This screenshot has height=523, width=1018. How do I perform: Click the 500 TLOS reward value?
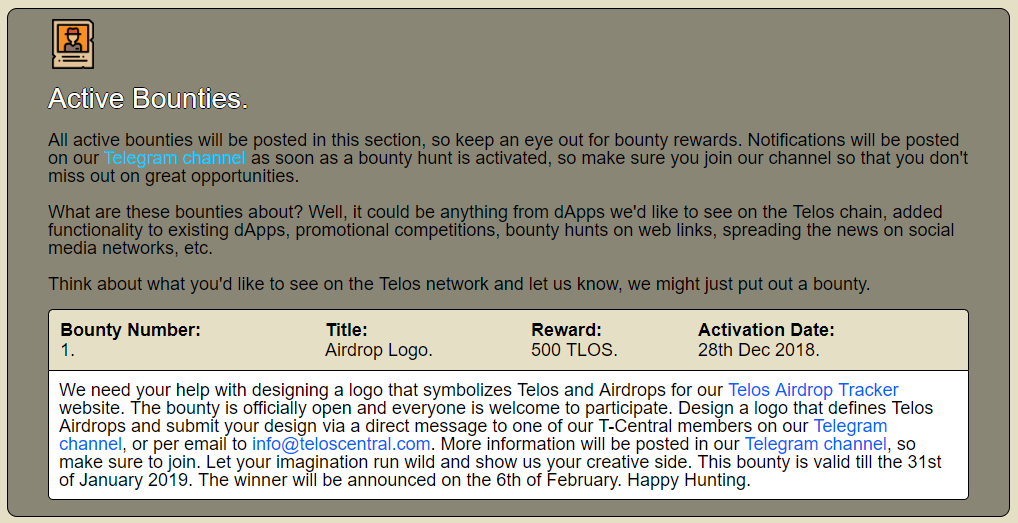pos(574,350)
